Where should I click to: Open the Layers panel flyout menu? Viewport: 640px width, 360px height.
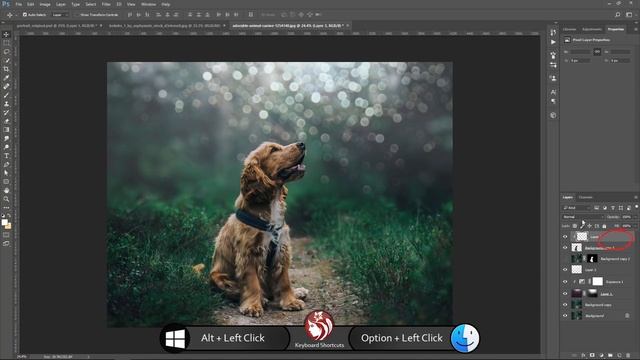636,198
